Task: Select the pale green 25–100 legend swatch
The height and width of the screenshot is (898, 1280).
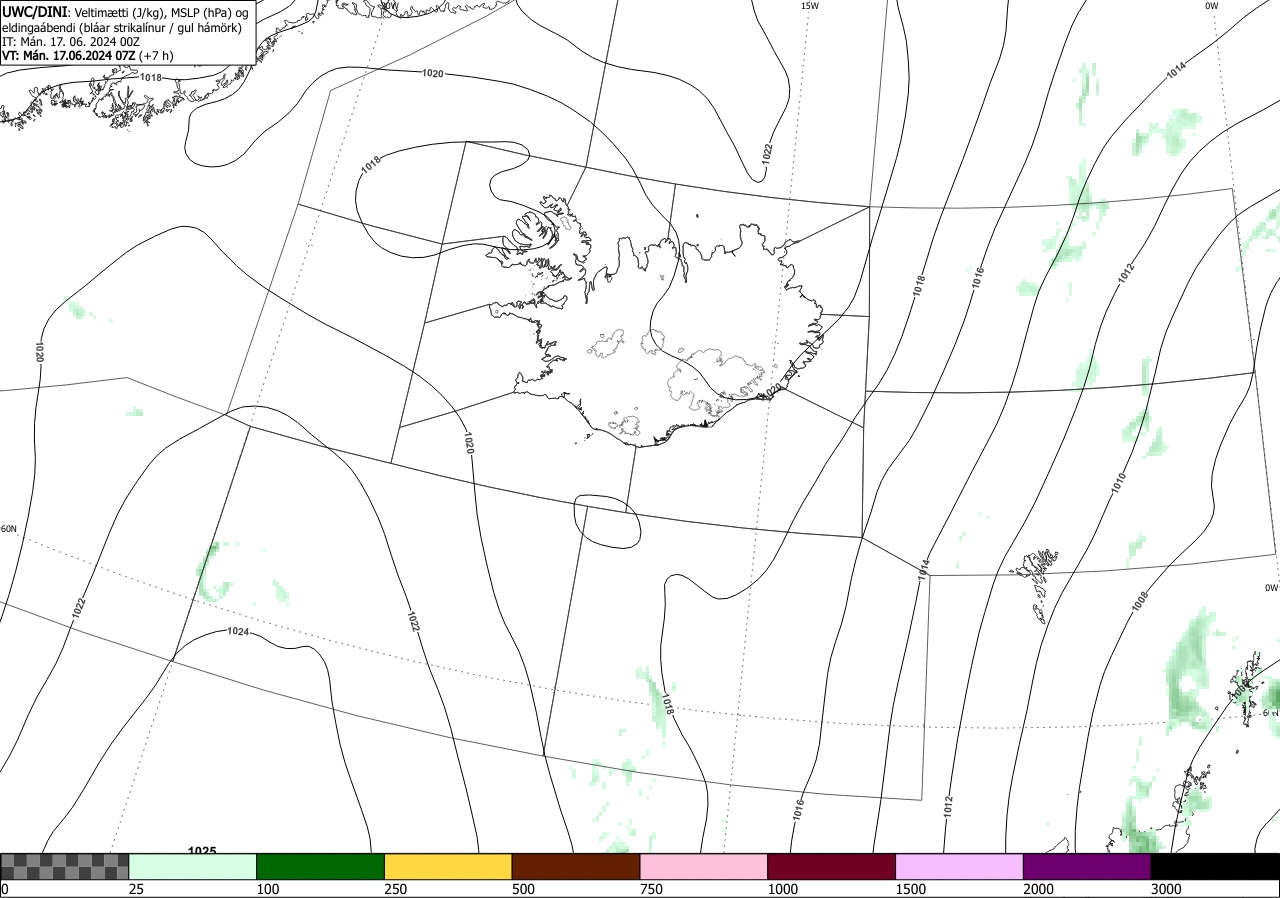Action: pos(193,866)
